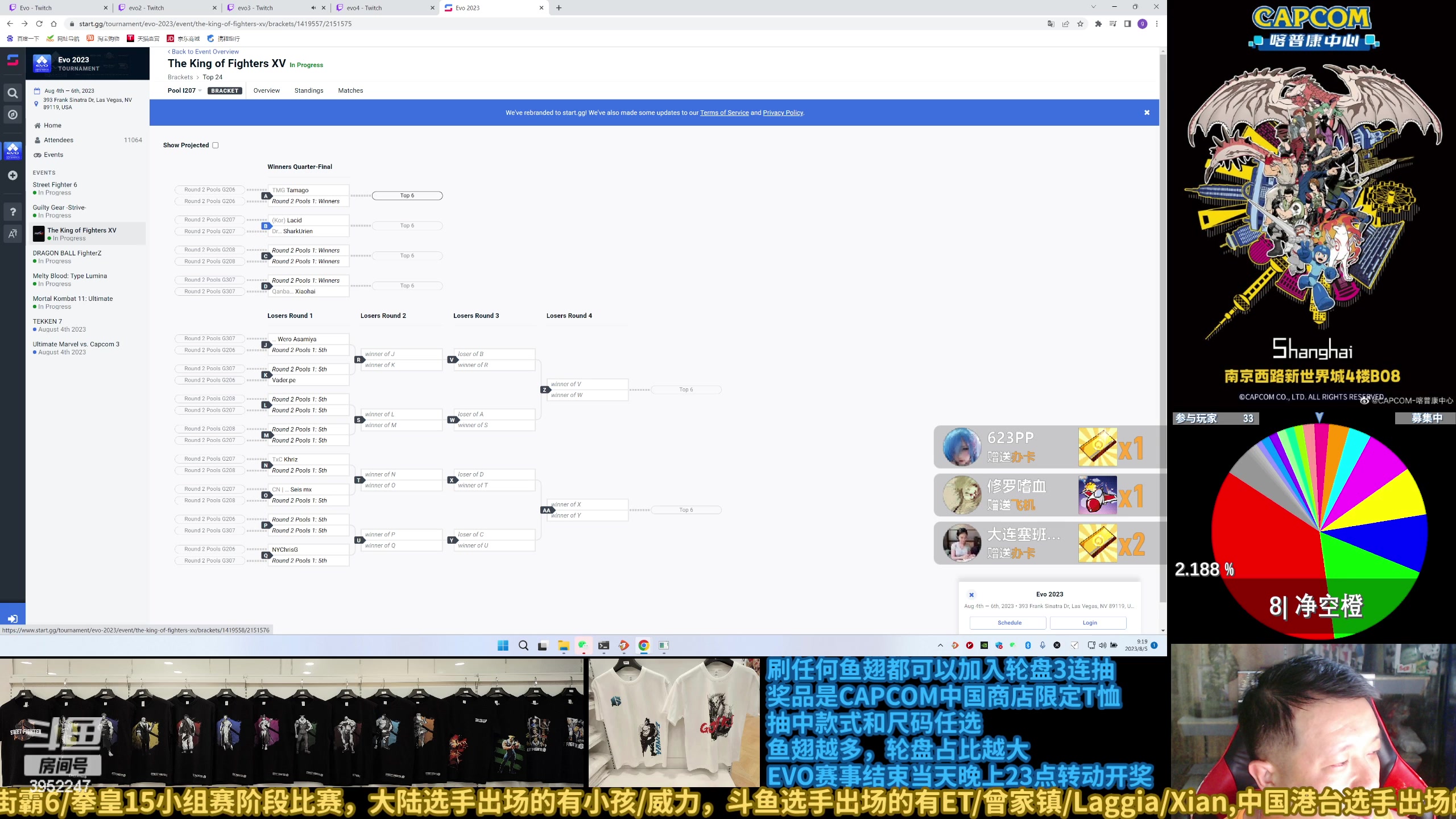Image resolution: width=1456 pixels, height=819 pixels.
Task: Enable the Show Projected checkbox
Action: 216,145
